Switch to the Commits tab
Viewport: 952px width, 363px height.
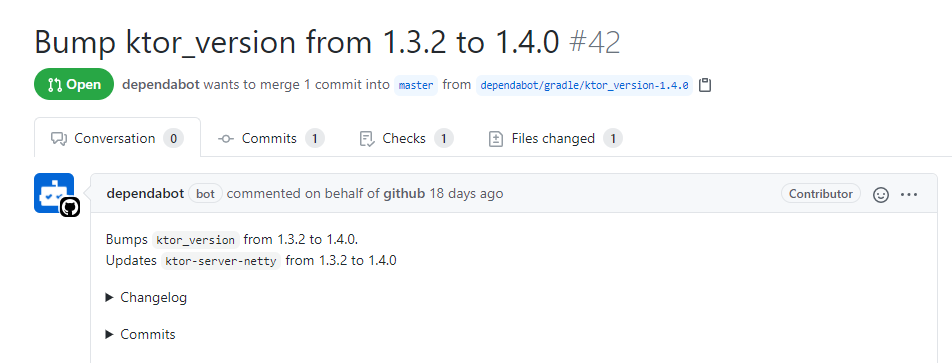pyautogui.click(x=271, y=139)
